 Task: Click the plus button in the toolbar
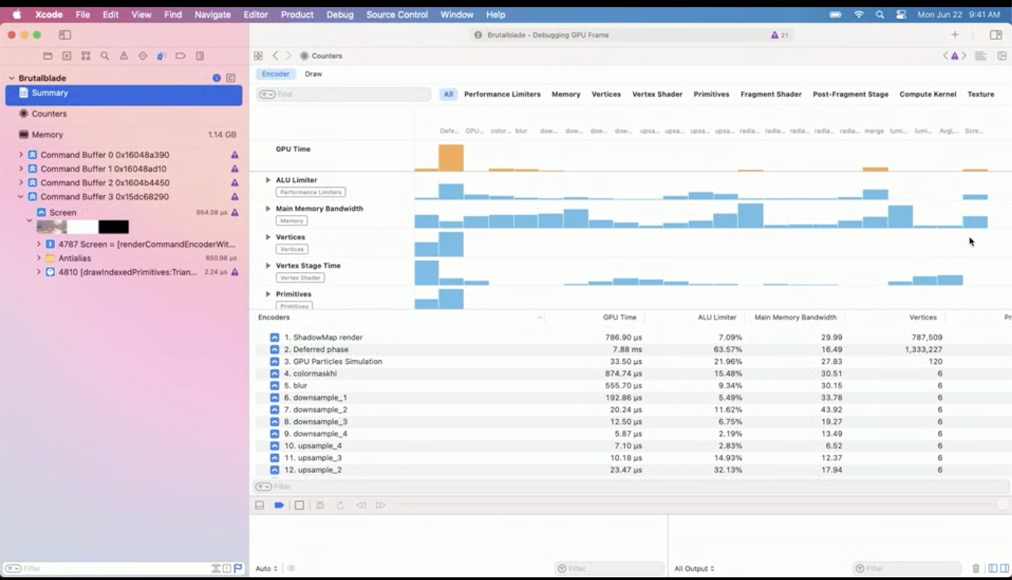coord(955,35)
